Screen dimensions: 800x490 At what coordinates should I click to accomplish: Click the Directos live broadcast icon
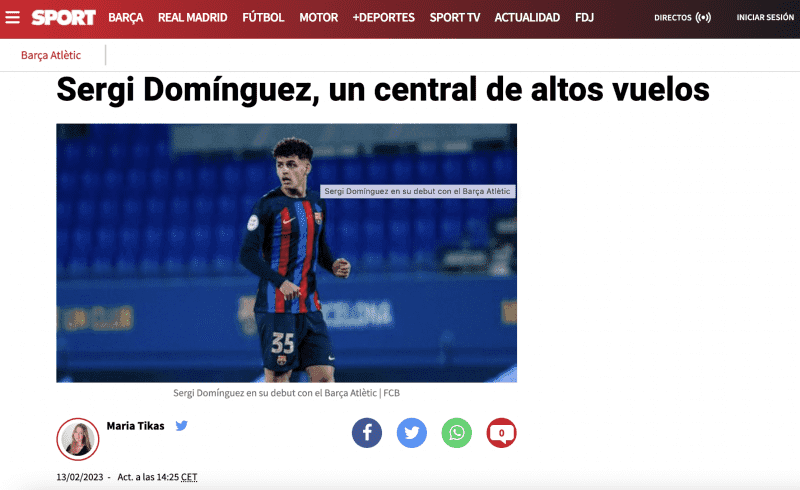703,17
